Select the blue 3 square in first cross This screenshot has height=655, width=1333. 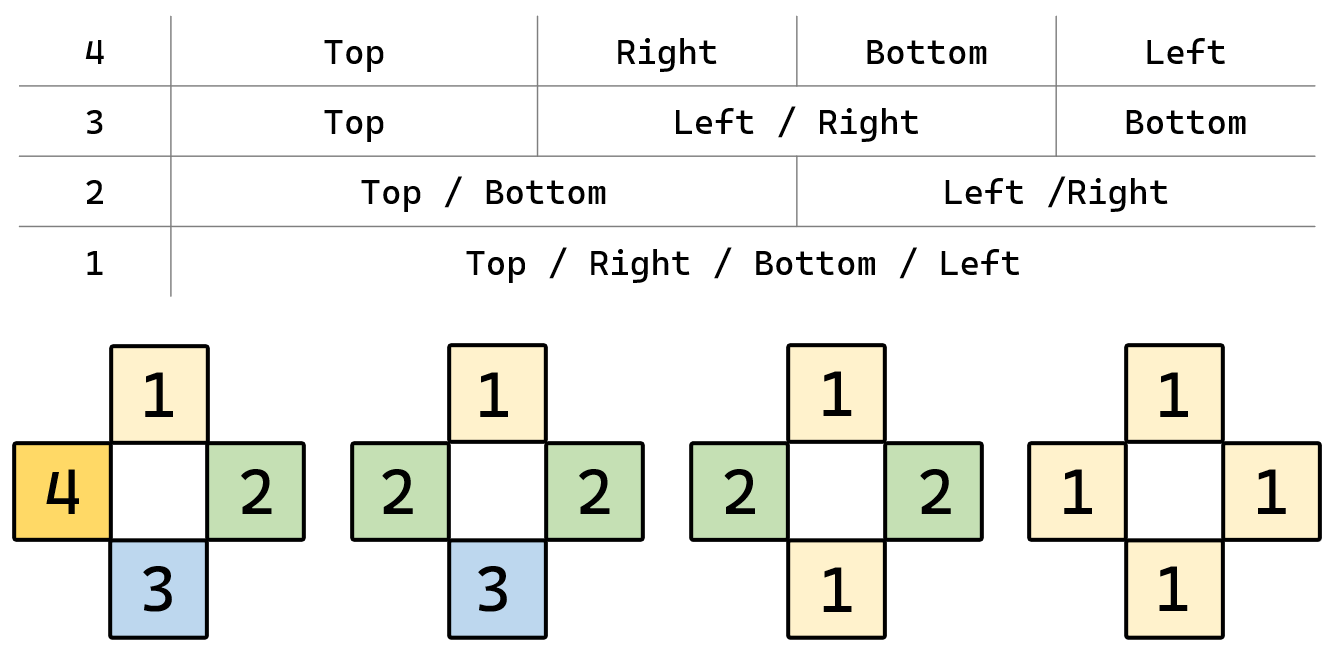159,589
